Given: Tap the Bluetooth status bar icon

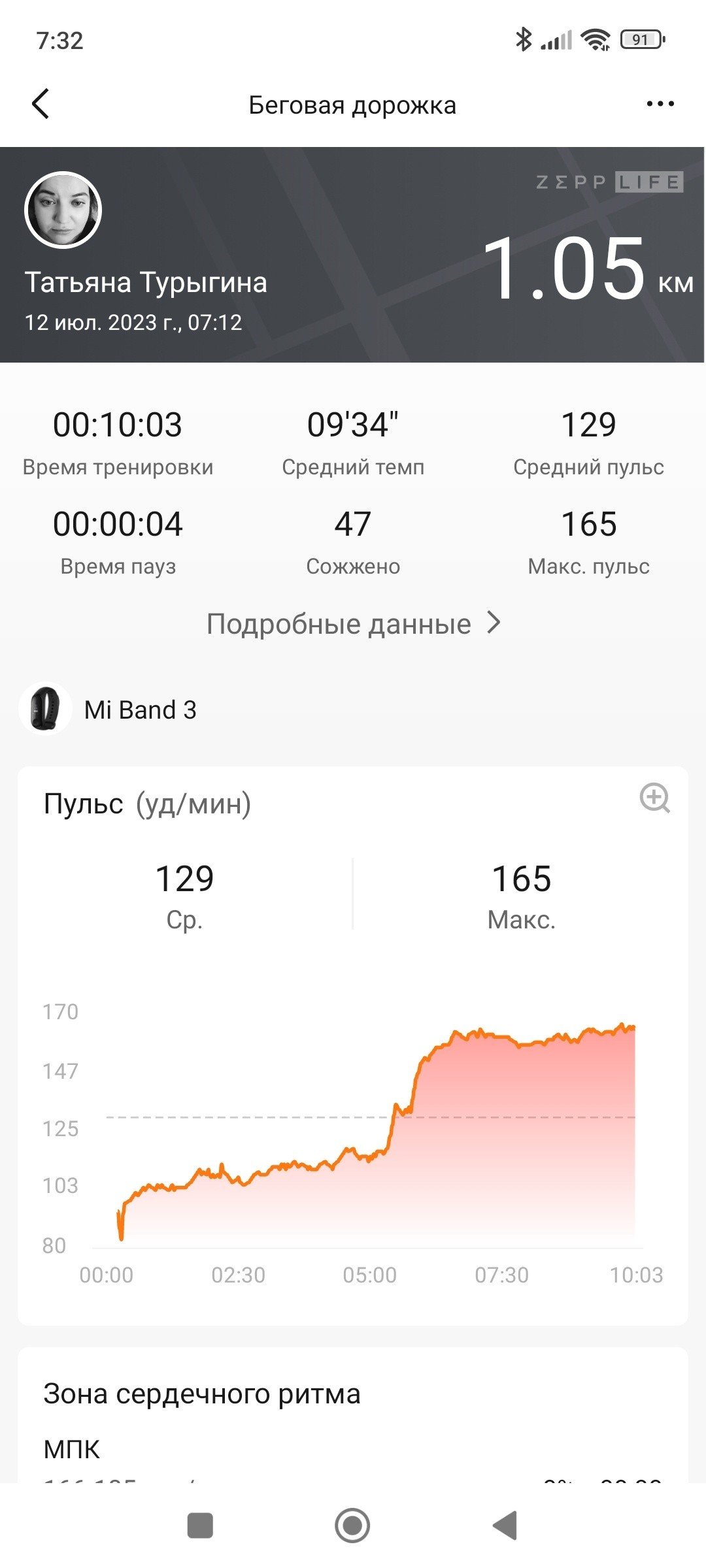Looking at the screenshot, I should [x=523, y=39].
